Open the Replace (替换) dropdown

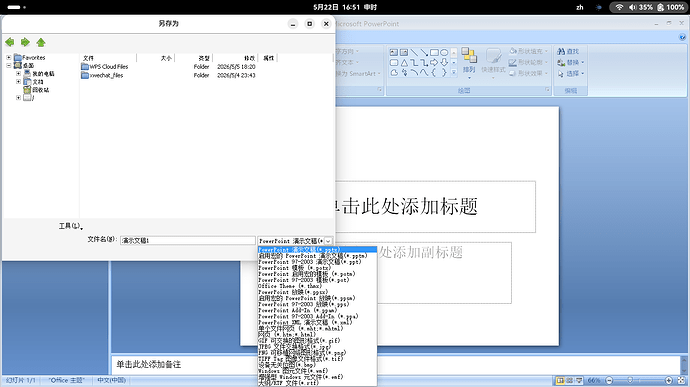(x=571, y=63)
